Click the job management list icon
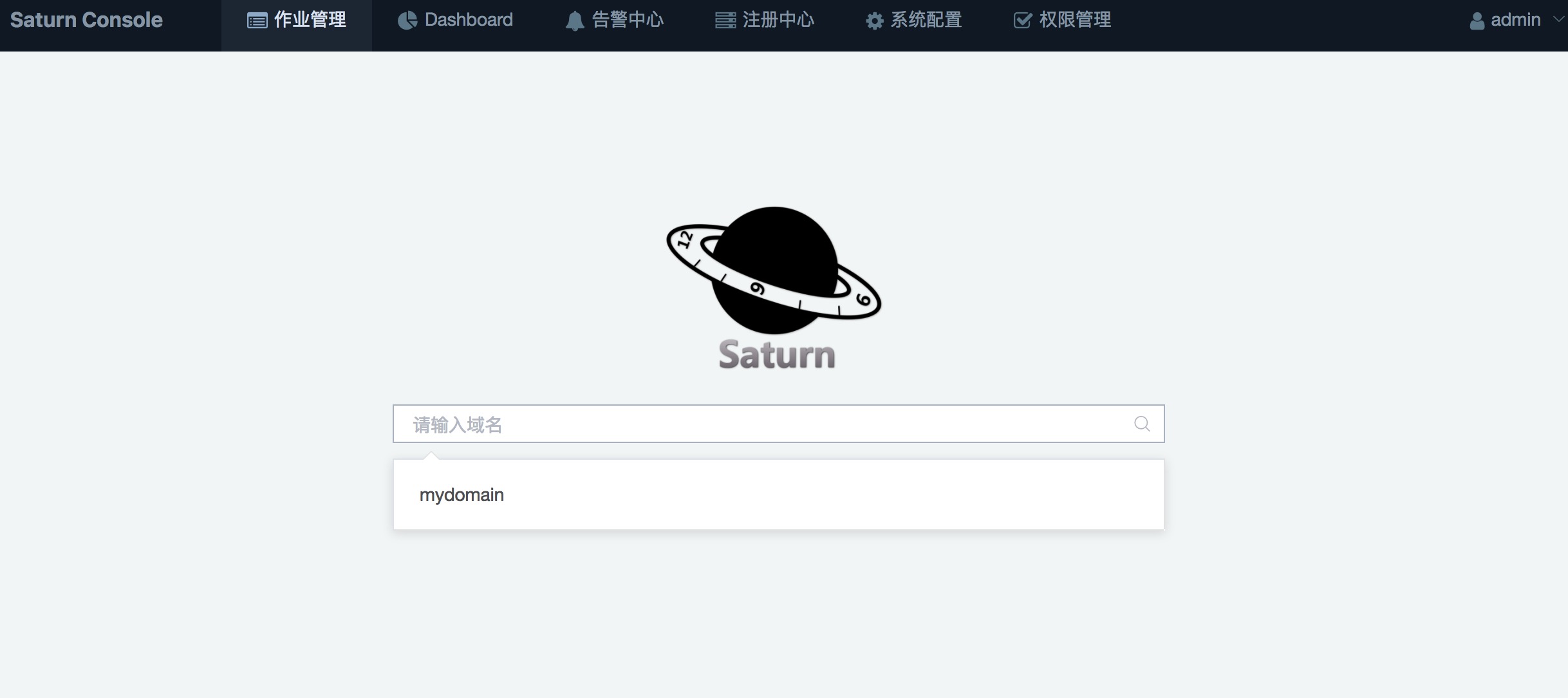Image resolution: width=1568 pixels, height=698 pixels. pyautogui.click(x=257, y=21)
